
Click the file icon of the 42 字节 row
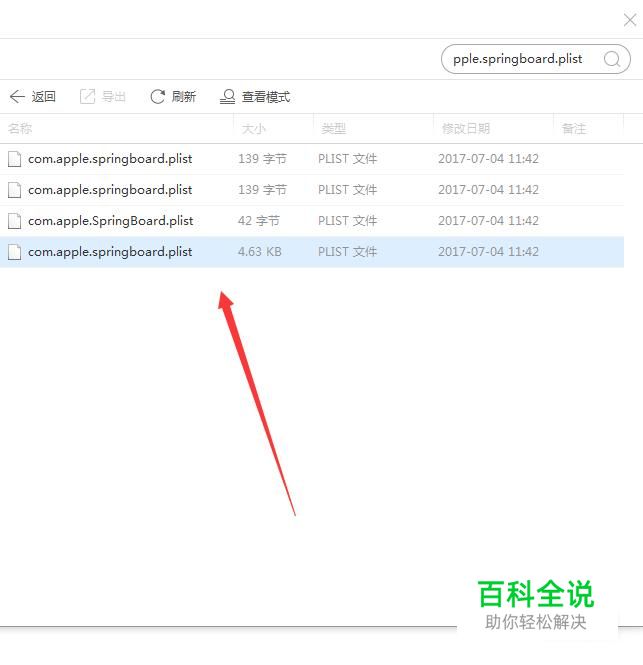click(x=14, y=221)
